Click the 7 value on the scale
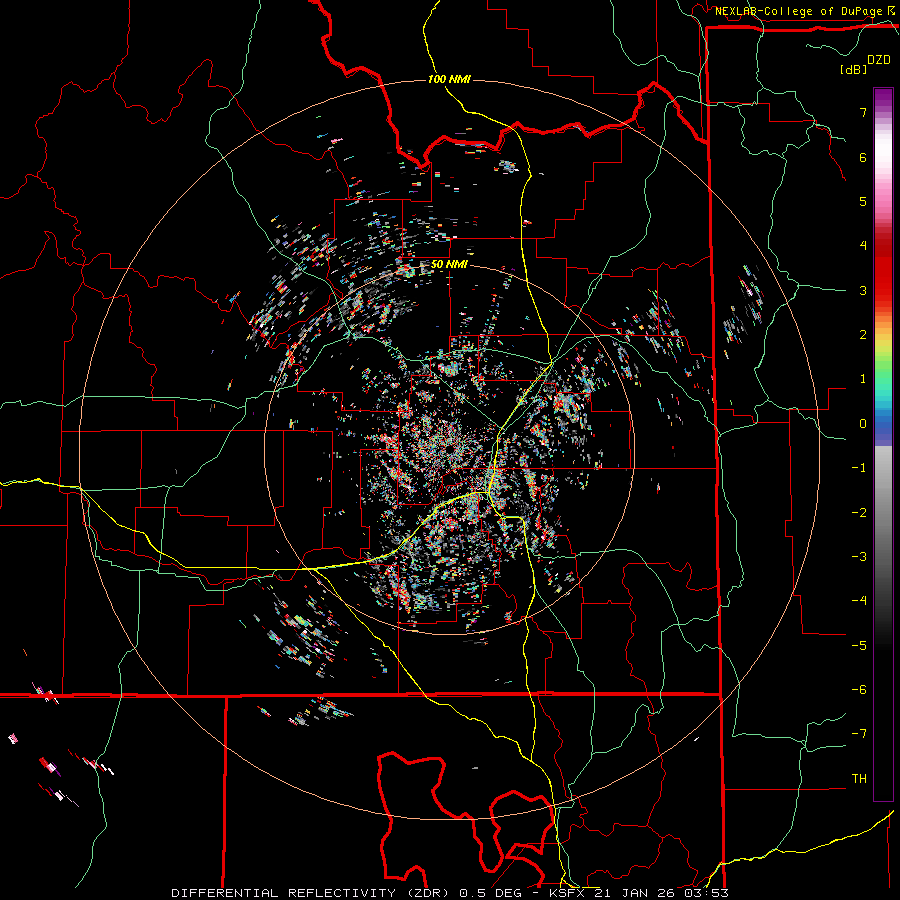Screen dimensions: 900x900 click(863, 112)
